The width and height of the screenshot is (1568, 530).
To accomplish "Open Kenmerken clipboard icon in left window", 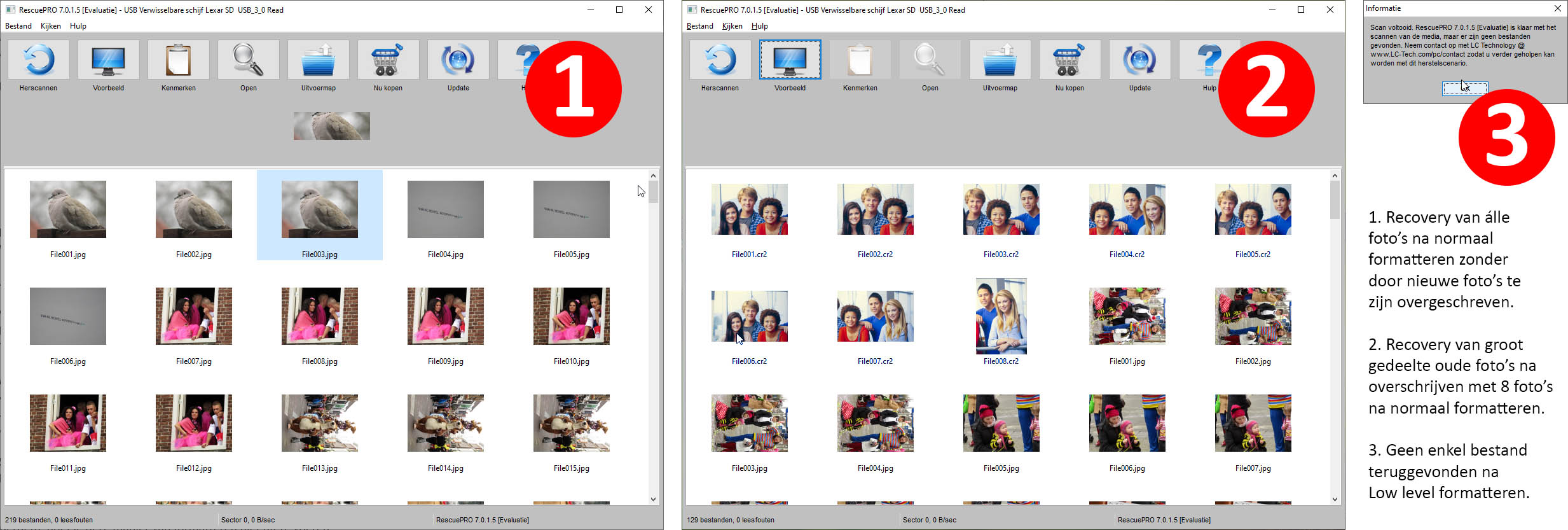I will click(179, 60).
